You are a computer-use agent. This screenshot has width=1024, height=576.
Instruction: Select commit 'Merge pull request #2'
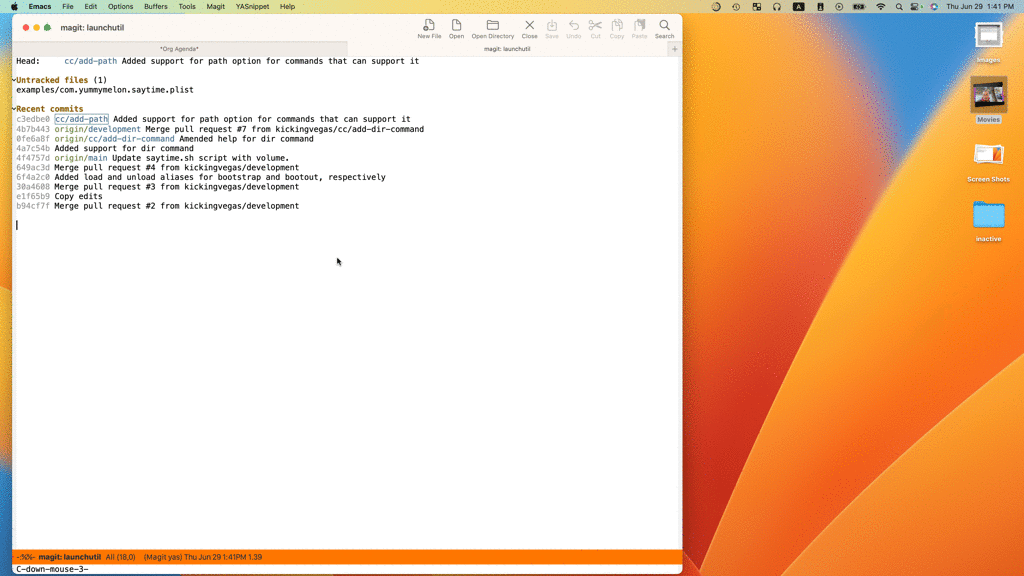click(x=176, y=206)
